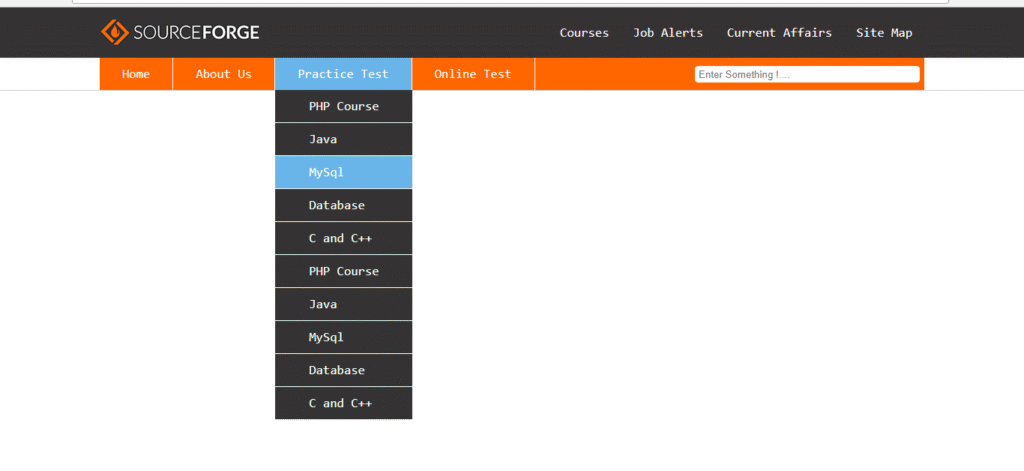The image size is (1024, 471).
Task: Select the second PHP Course dropdown entry
Action: (x=343, y=271)
